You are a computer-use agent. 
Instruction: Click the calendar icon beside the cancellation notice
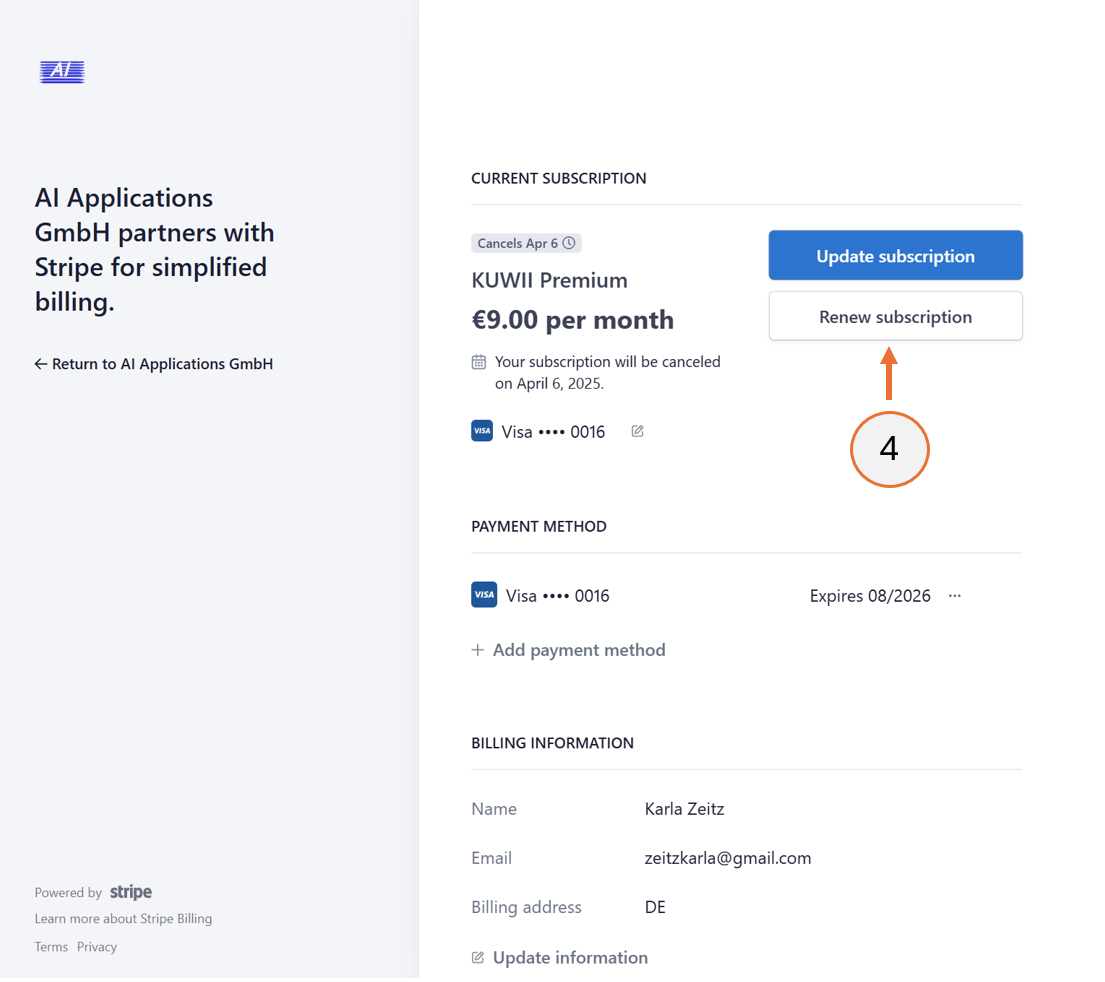point(479,361)
